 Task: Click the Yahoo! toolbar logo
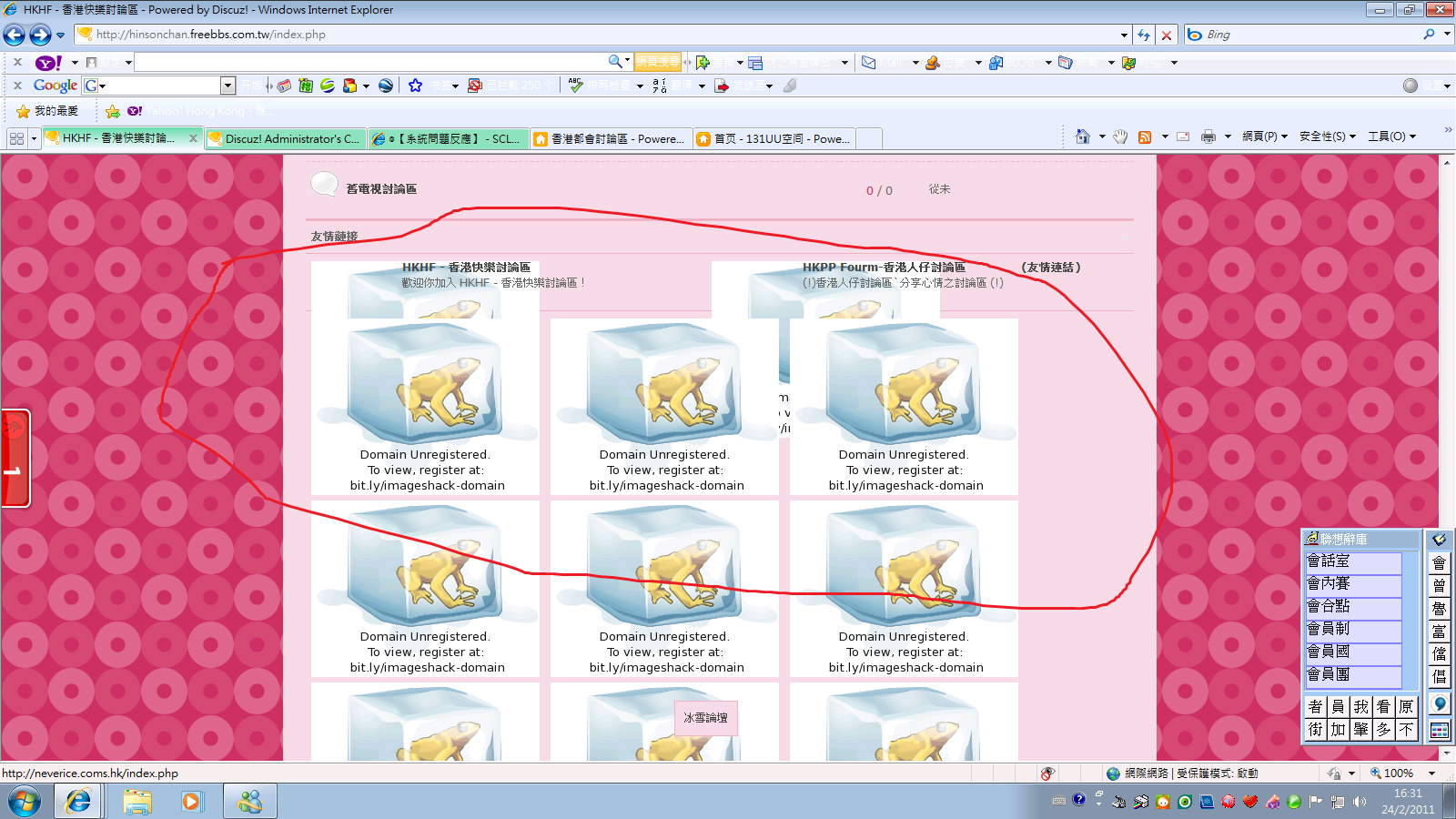[x=48, y=63]
